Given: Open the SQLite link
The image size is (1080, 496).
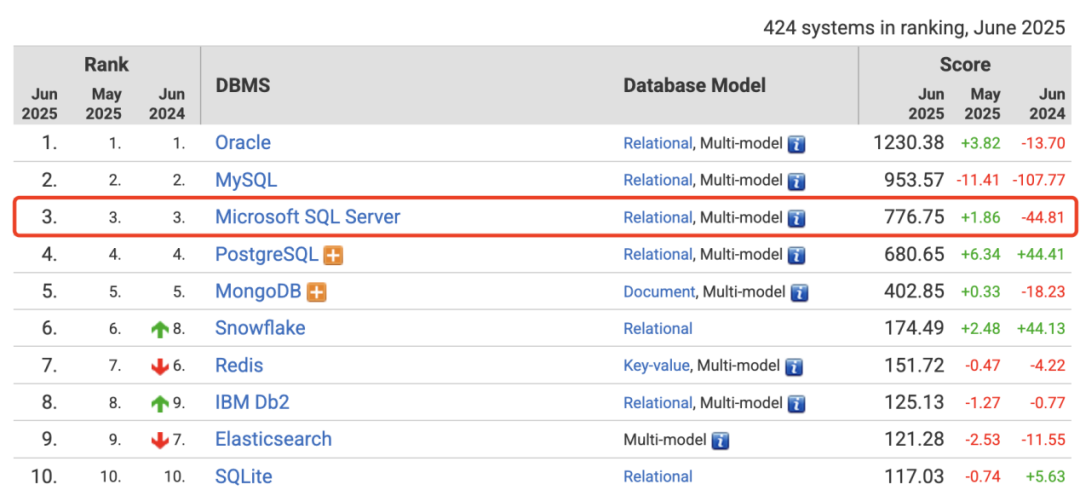Looking at the screenshot, I should [x=243, y=476].
